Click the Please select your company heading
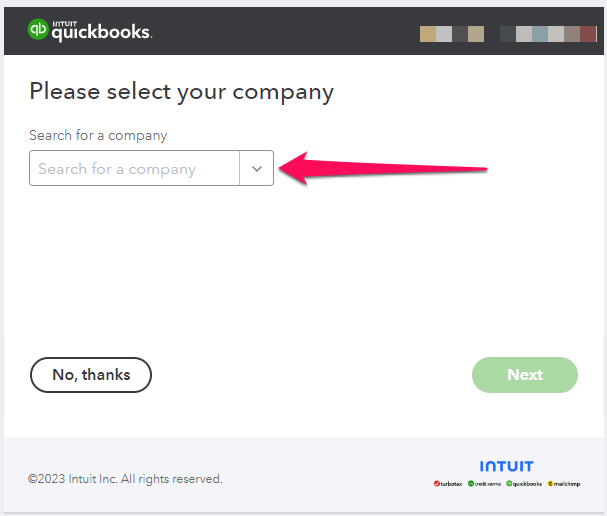This screenshot has height=516, width=607. pos(182,92)
